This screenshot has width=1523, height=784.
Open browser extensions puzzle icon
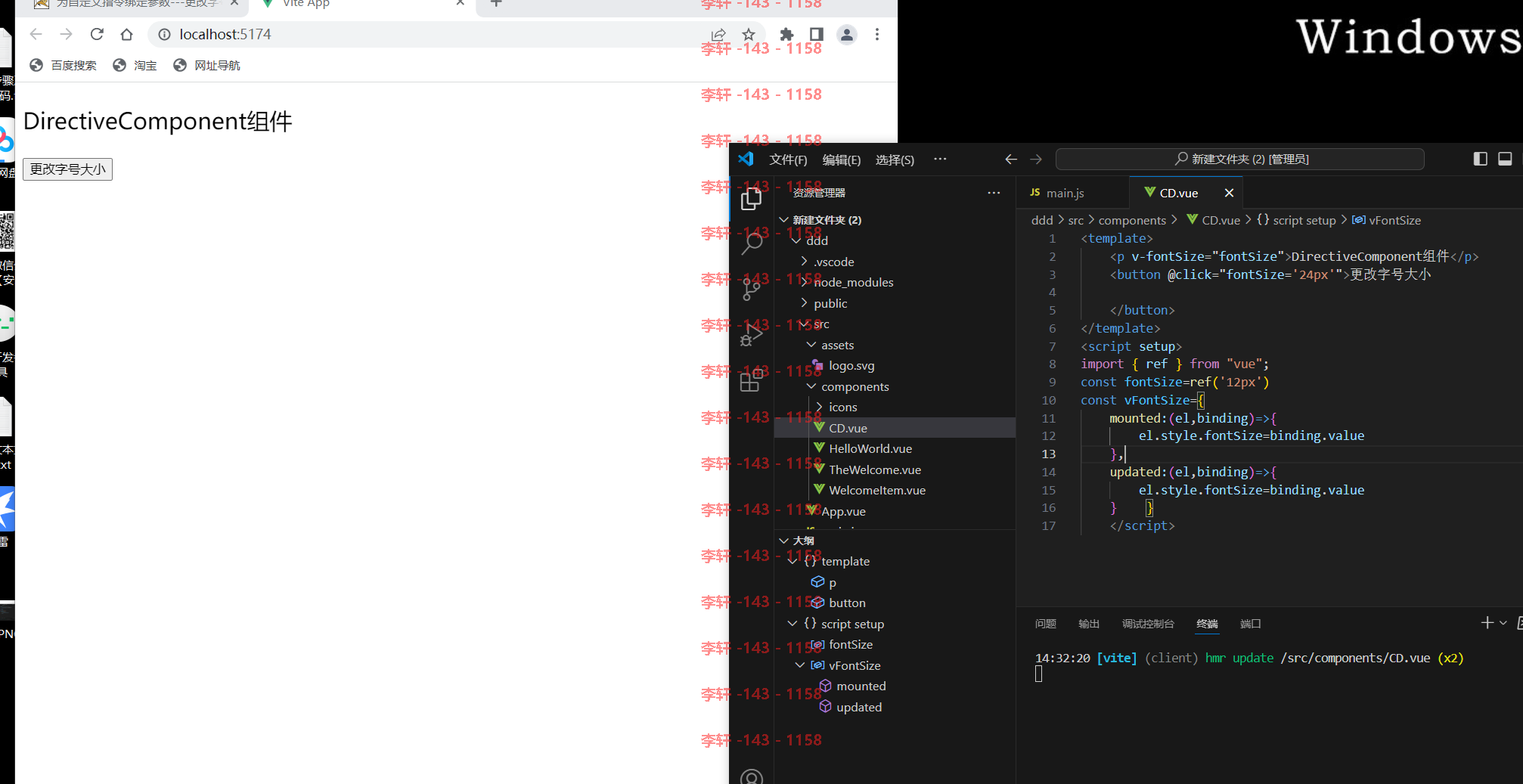tap(786, 34)
